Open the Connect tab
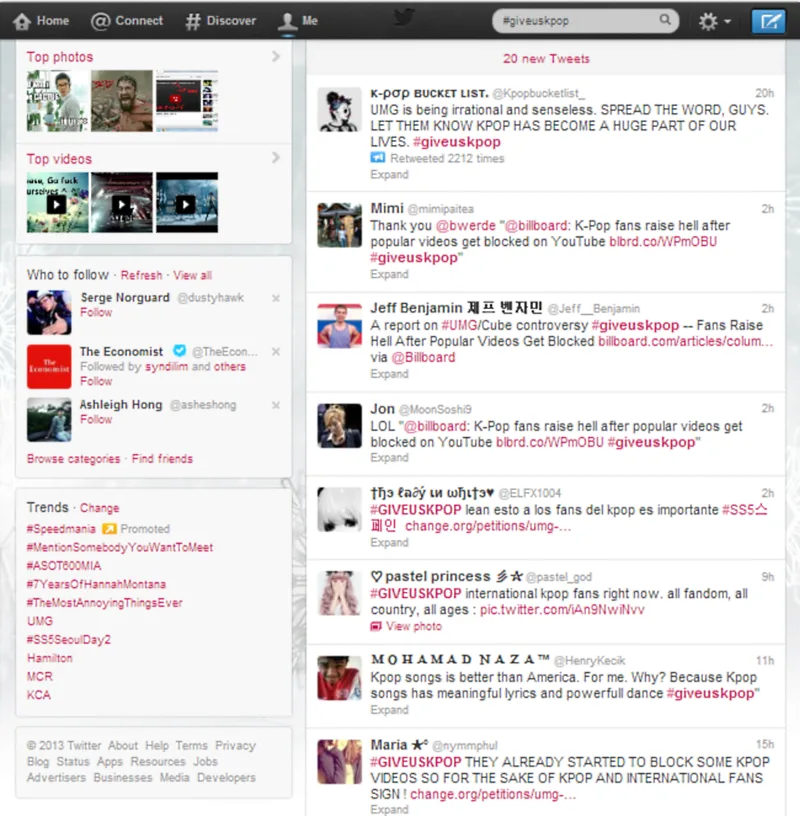The height and width of the screenshot is (816, 800). point(127,21)
